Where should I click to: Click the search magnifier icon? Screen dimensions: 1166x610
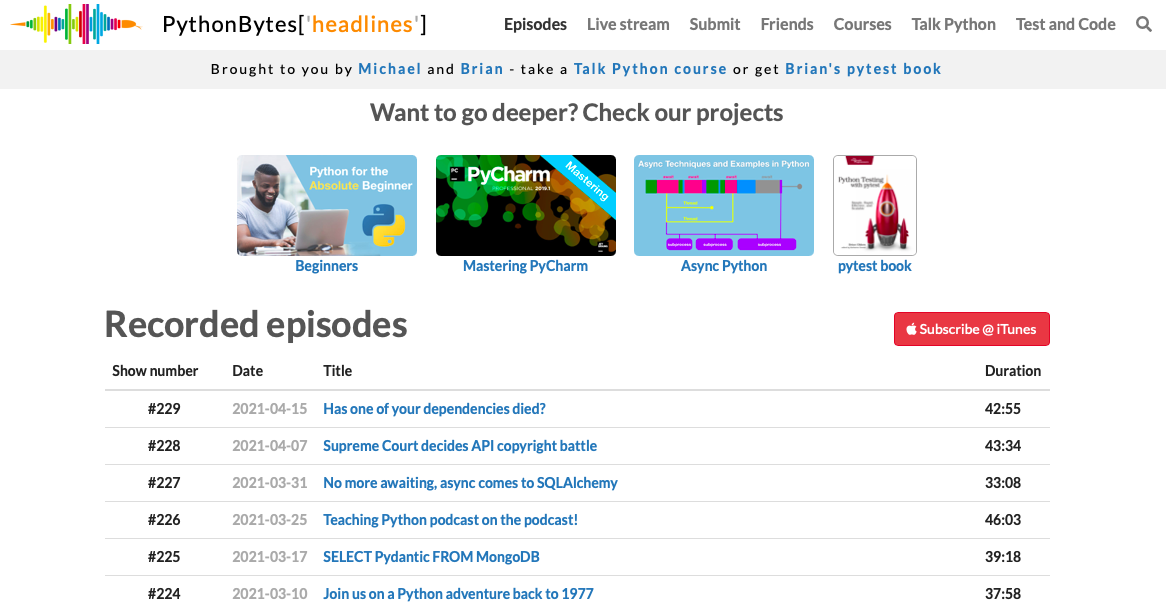pyautogui.click(x=1144, y=25)
